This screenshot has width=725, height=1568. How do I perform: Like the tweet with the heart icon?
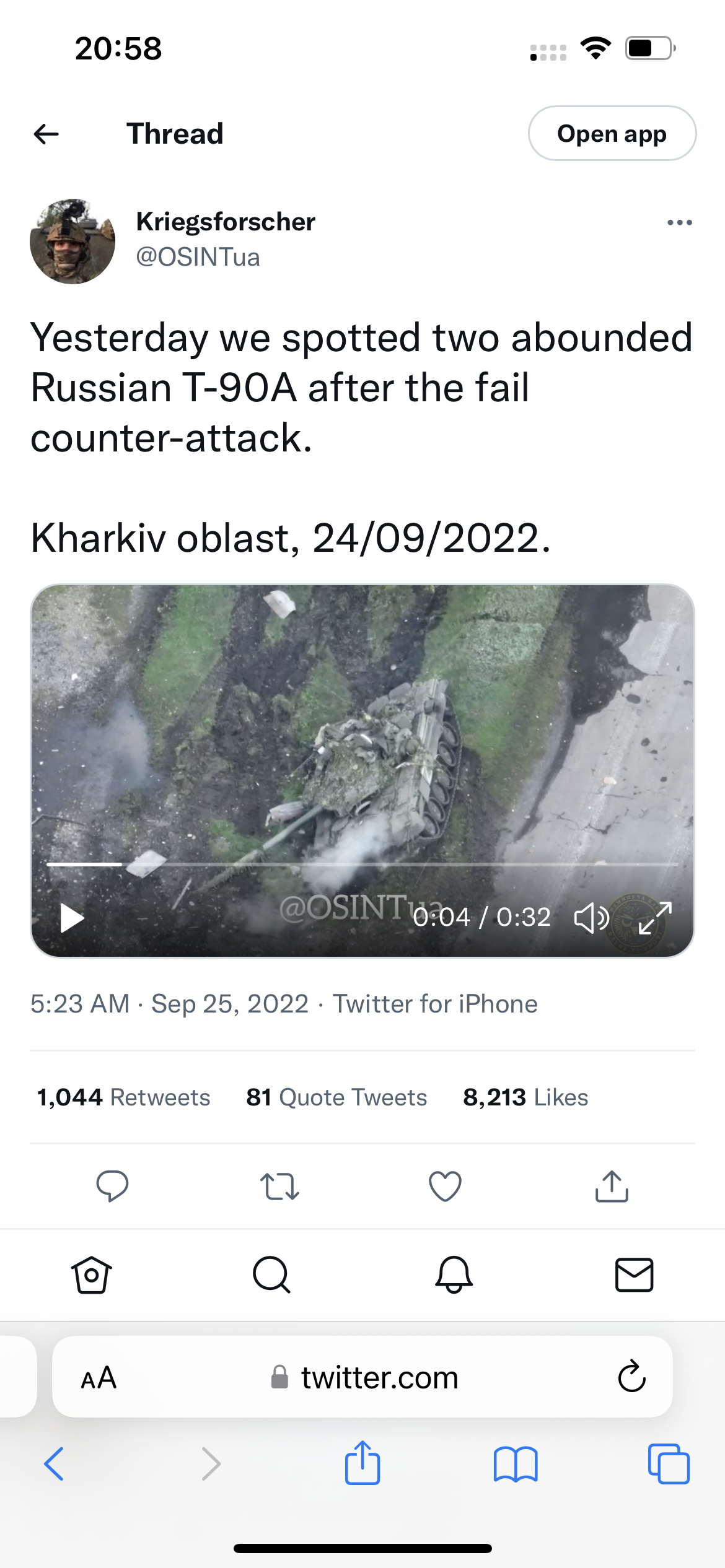pos(446,1186)
